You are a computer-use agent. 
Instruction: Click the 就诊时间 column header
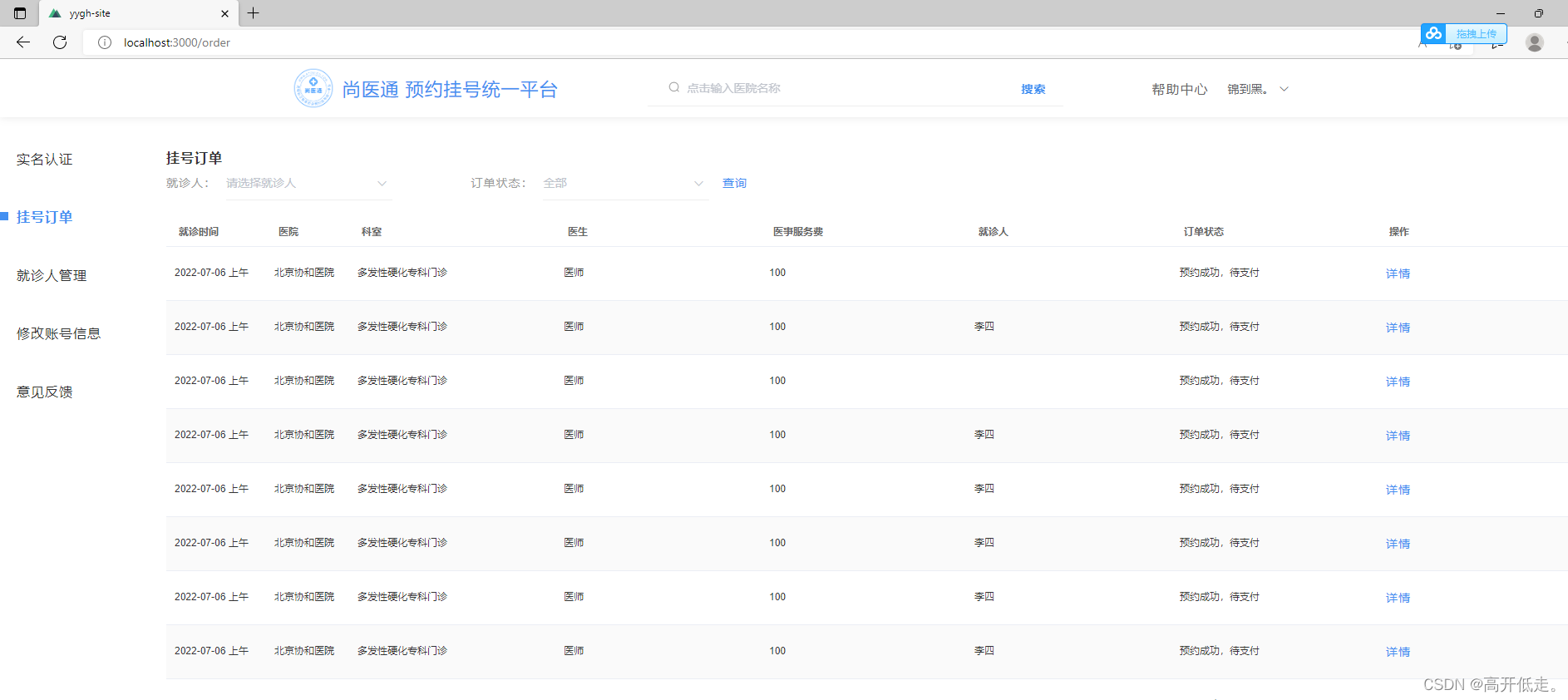tap(199, 231)
